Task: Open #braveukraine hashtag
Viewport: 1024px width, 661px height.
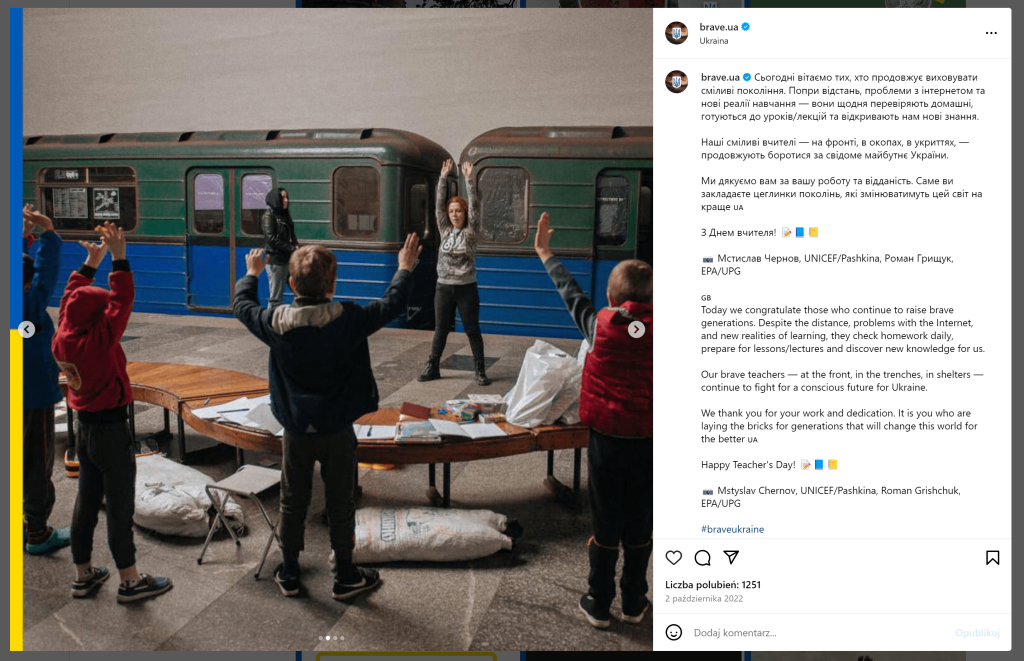Action: point(732,529)
